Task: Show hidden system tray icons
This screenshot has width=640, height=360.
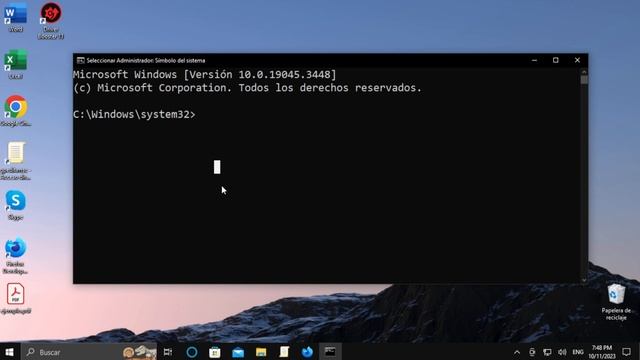Action: 517,352
